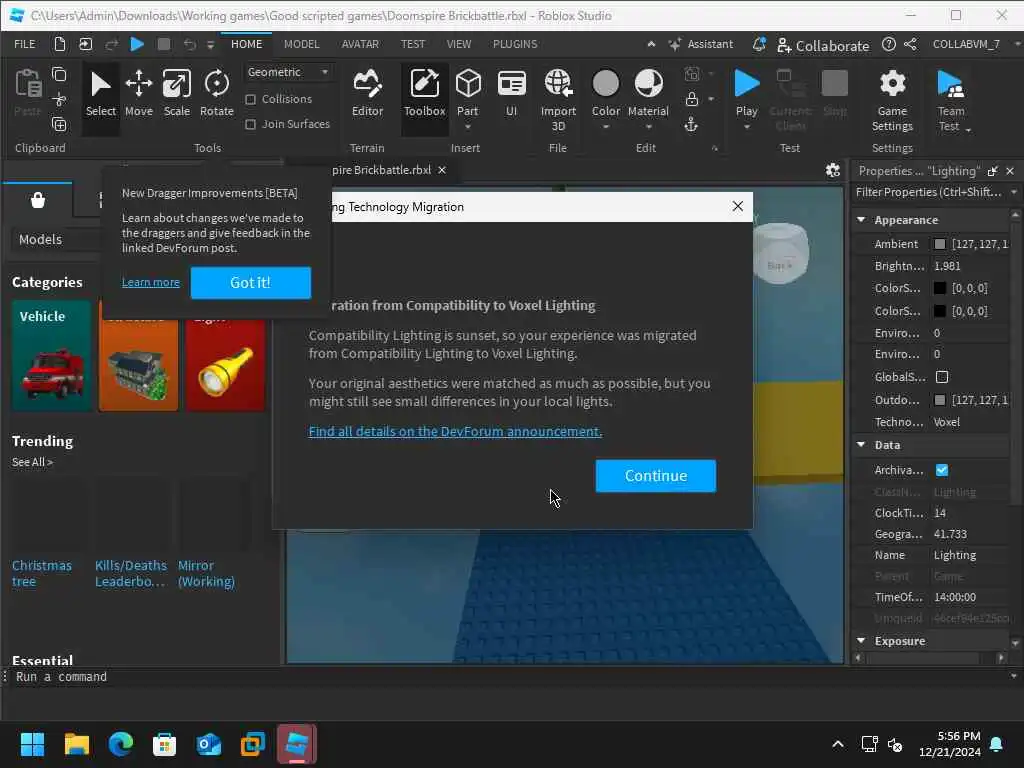
Task: Collapse the Data section
Action: pyautogui.click(x=861, y=444)
